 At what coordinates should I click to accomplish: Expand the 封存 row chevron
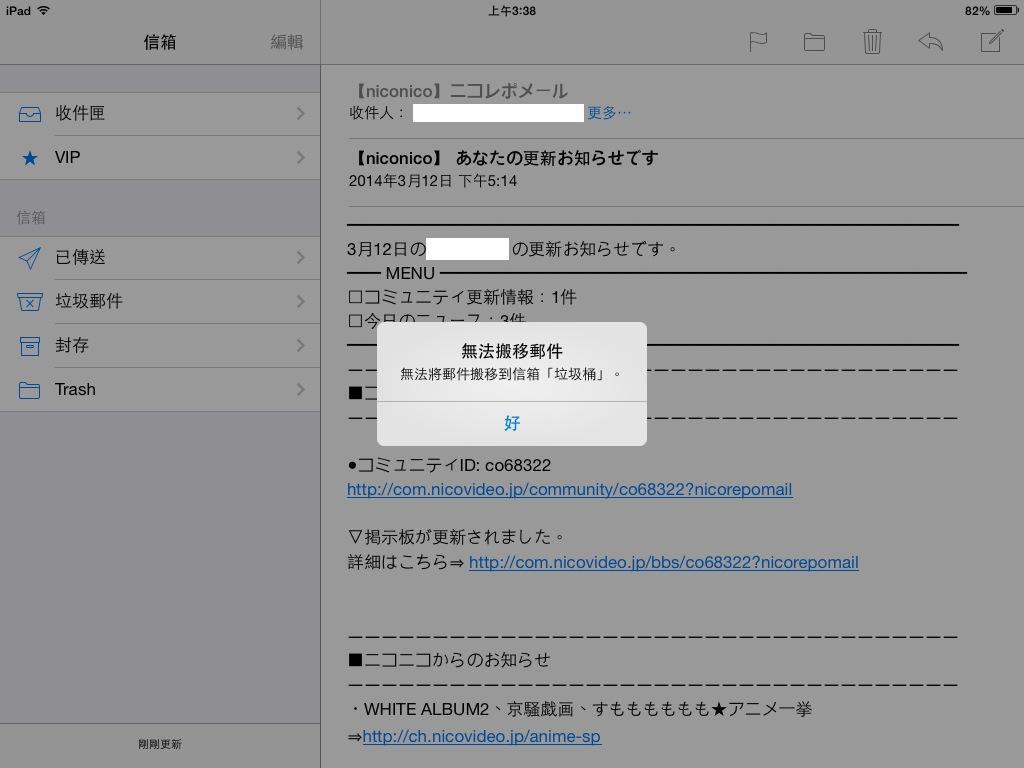(300, 345)
